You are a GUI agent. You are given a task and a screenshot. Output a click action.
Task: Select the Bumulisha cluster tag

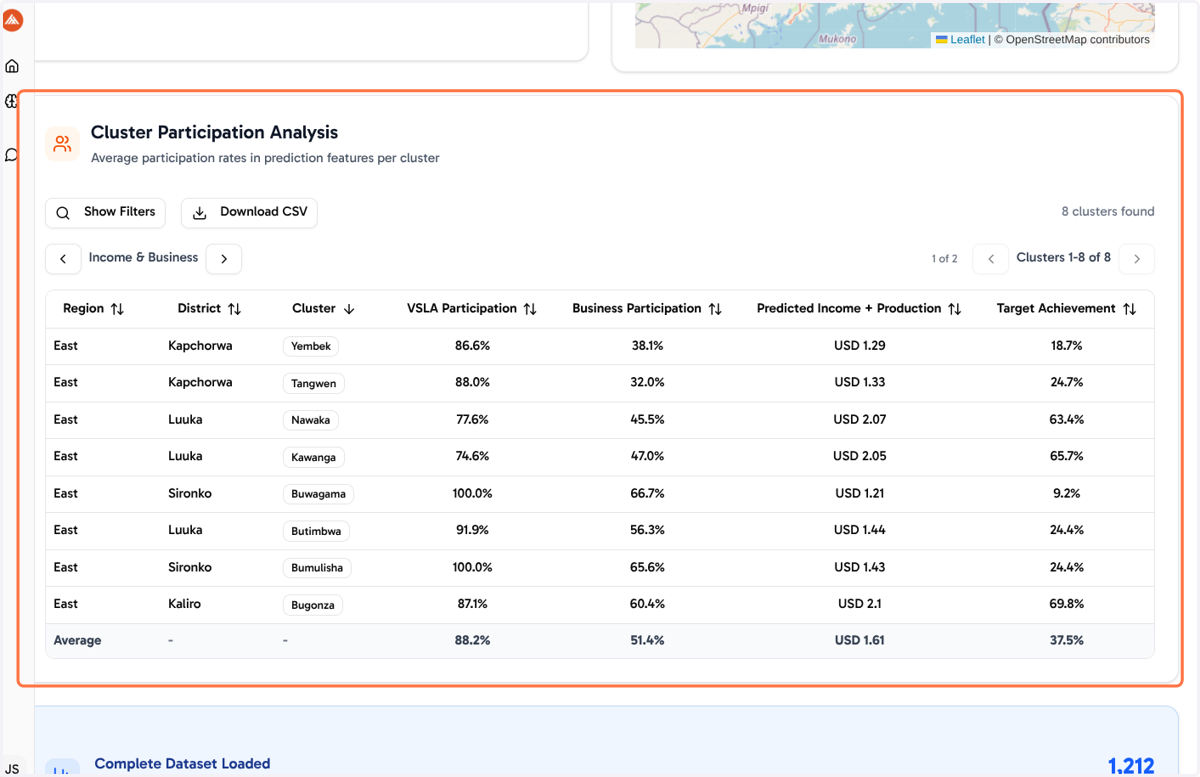(x=317, y=568)
